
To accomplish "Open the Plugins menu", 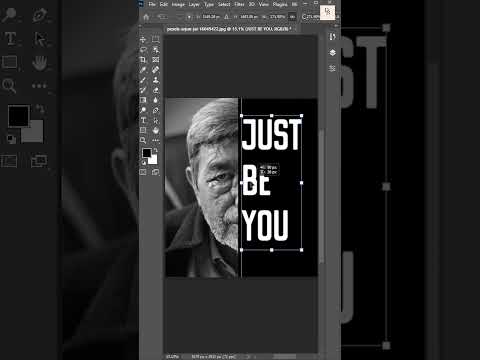I will tap(280, 4).
